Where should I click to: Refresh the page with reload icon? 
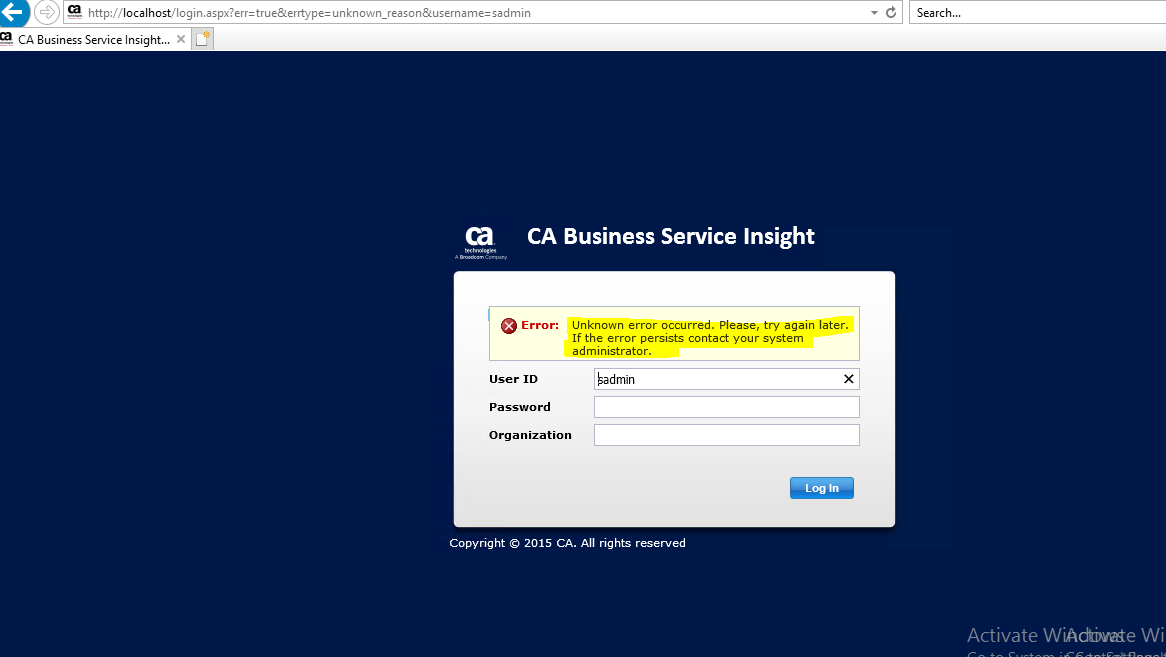pyautogui.click(x=891, y=13)
